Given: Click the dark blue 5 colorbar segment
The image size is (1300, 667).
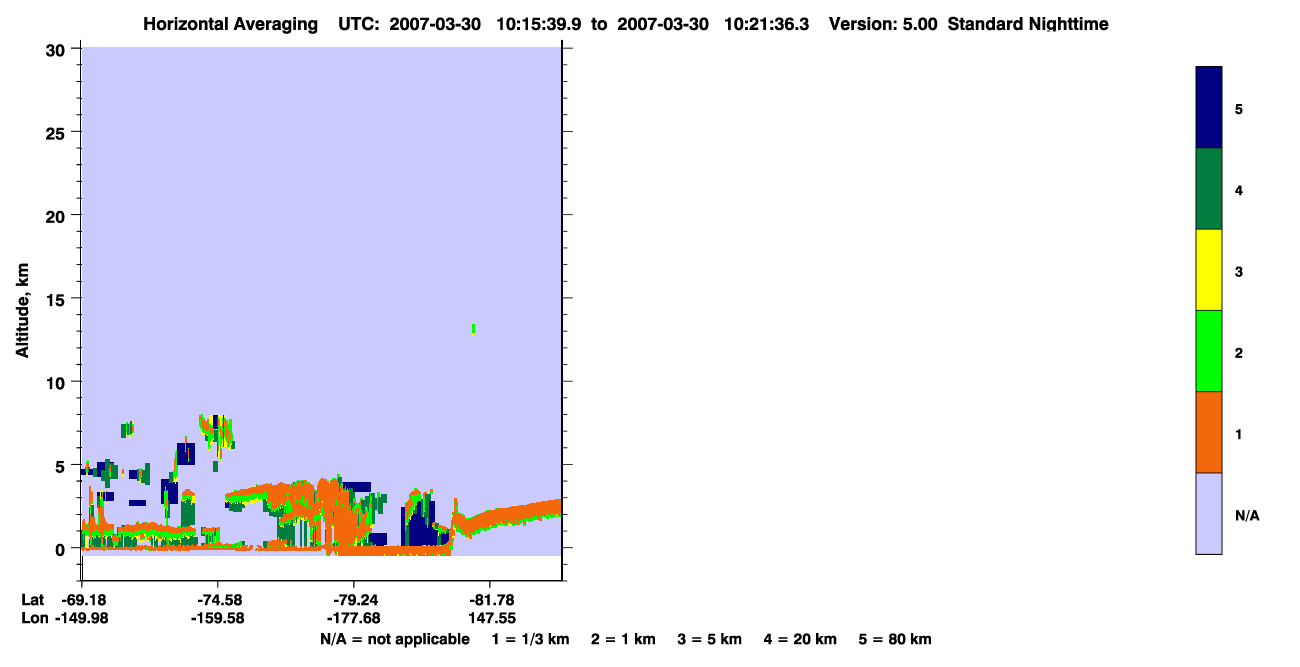Looking at the screenshot, I should (1209, 108).
